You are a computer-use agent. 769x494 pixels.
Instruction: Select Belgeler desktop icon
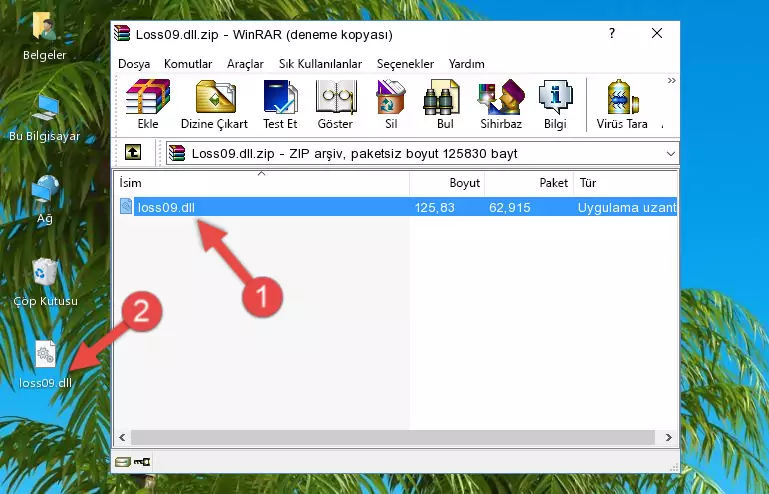tap(45, 36)
